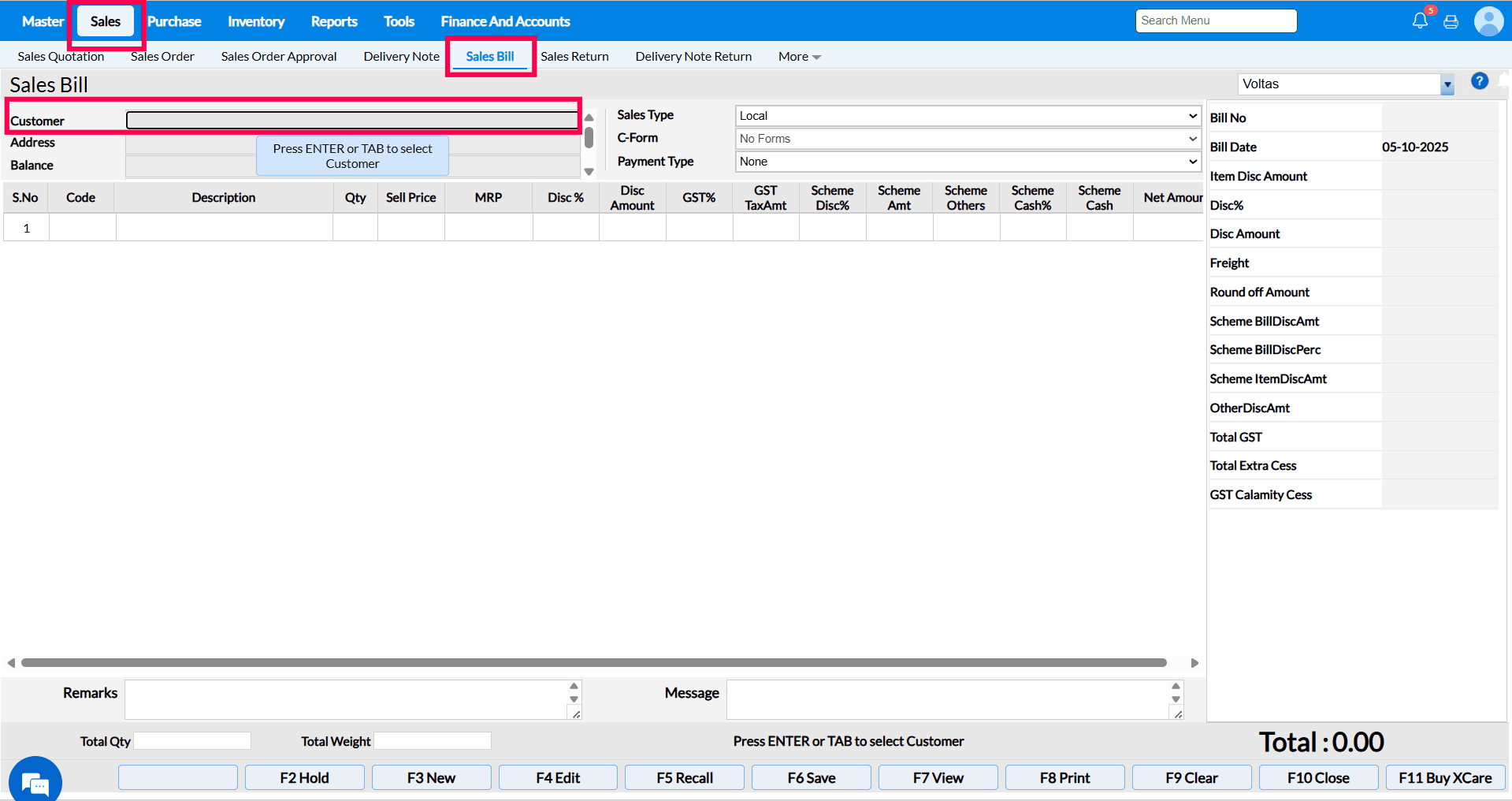Open the Payment Type dropdown
This screenshot has height=801, width=1512.
tap(968, 162)
